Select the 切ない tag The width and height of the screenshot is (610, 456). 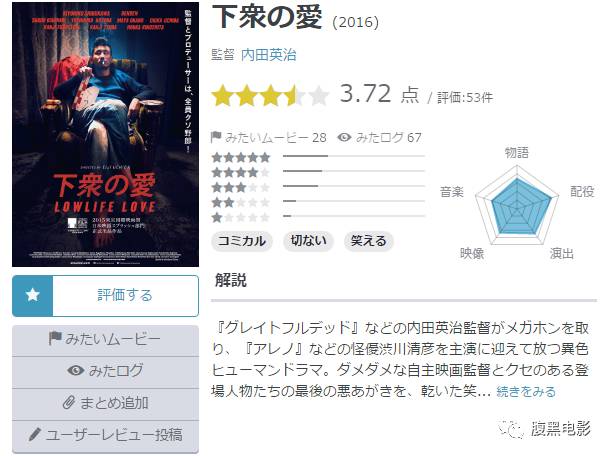pos(309,241)
